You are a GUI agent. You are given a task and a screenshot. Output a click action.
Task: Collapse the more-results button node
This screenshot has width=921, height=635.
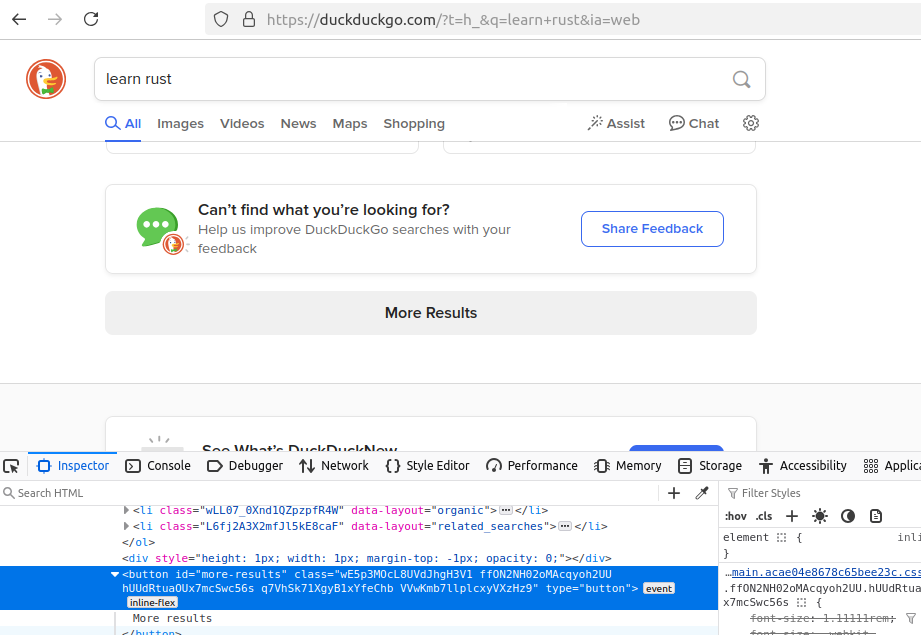(x=115, y=574)
